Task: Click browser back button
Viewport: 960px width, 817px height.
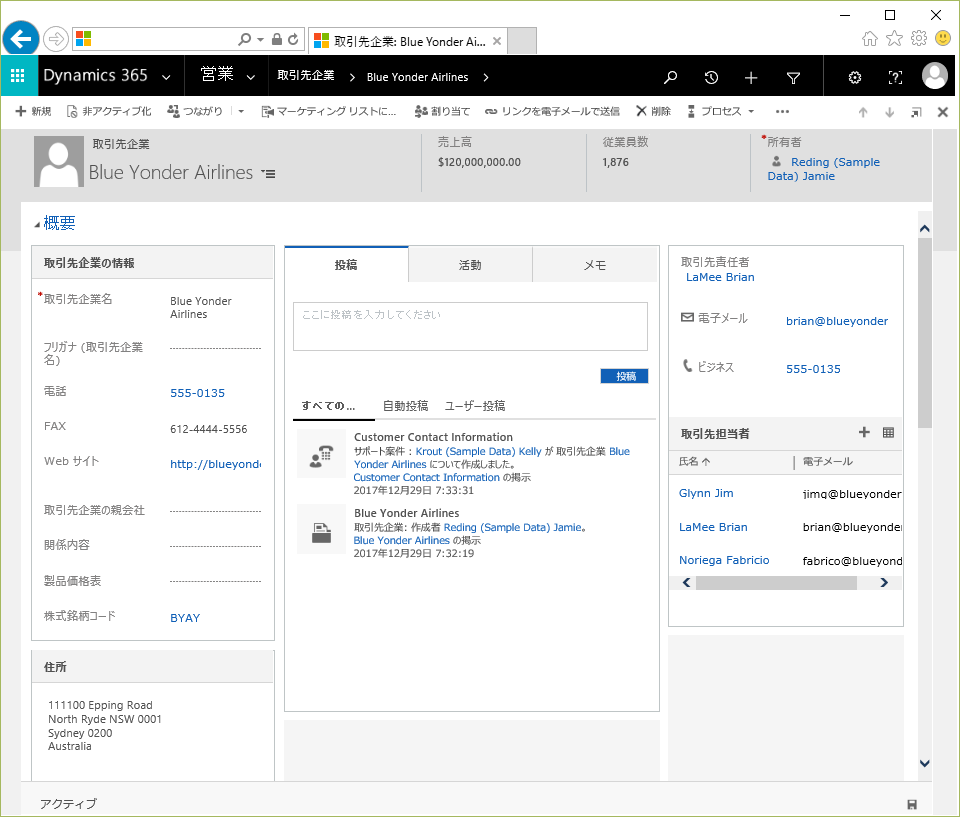Action: click(21, 39)
